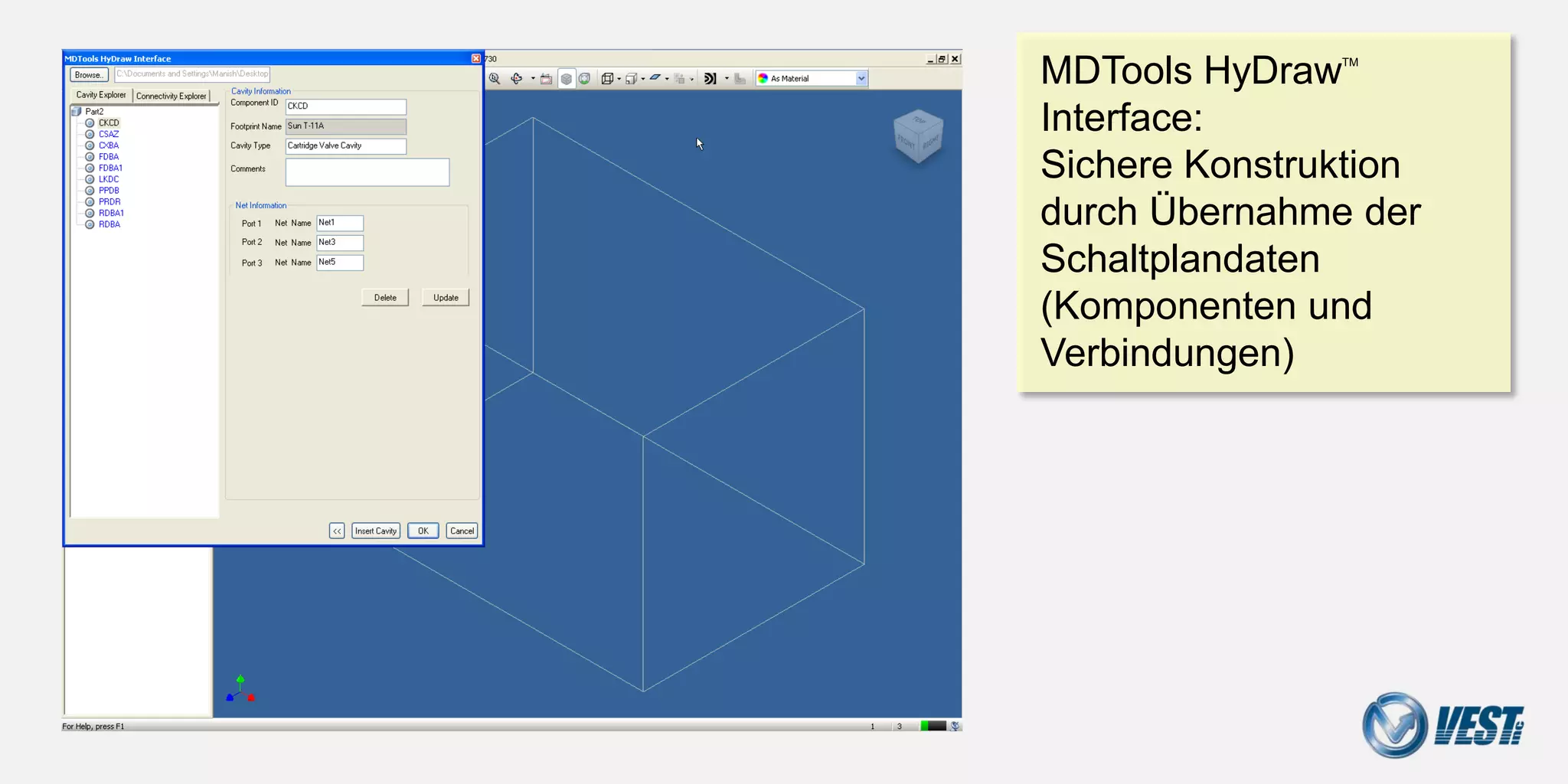Click OK in HyDraw Interface dialog
This screenshot has height=784, width=1568.
tap(423, 531)
